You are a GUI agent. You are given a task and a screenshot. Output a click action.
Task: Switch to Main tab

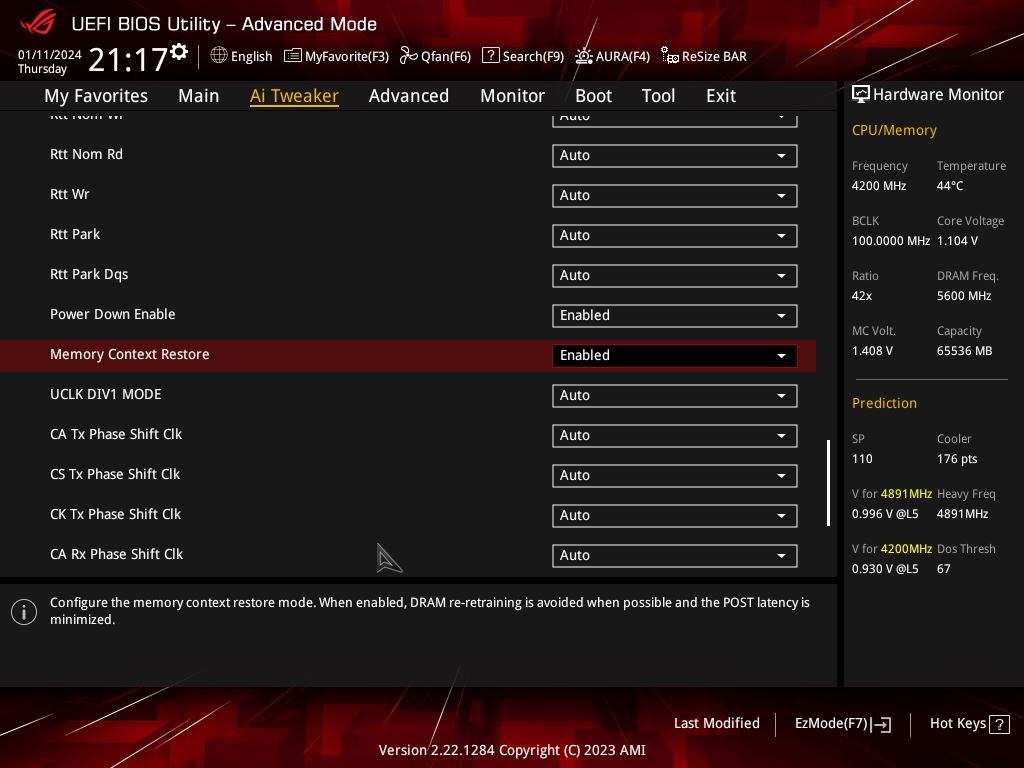[x=199, y=95]
